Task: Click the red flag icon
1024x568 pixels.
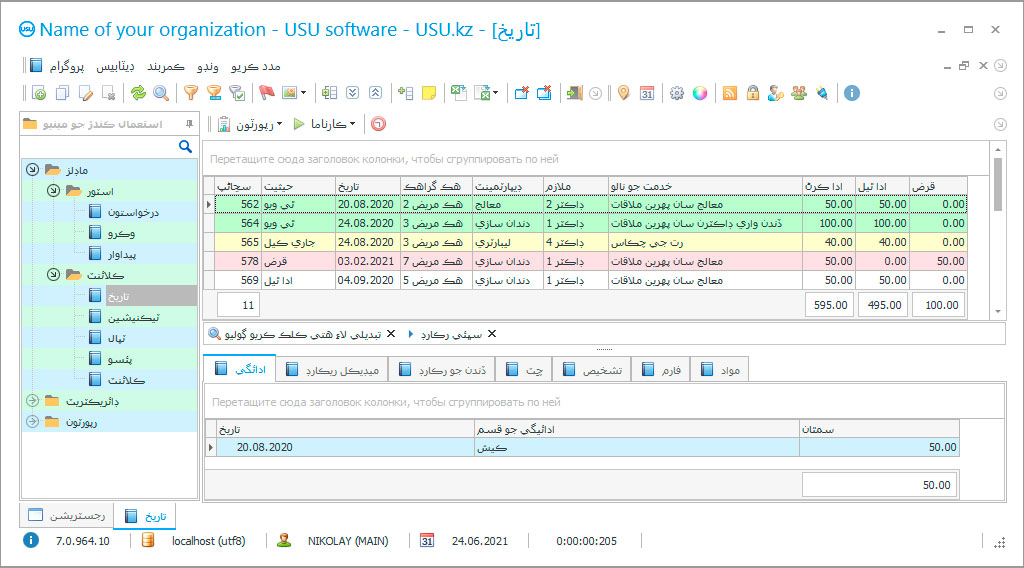Action: (266, 93)
